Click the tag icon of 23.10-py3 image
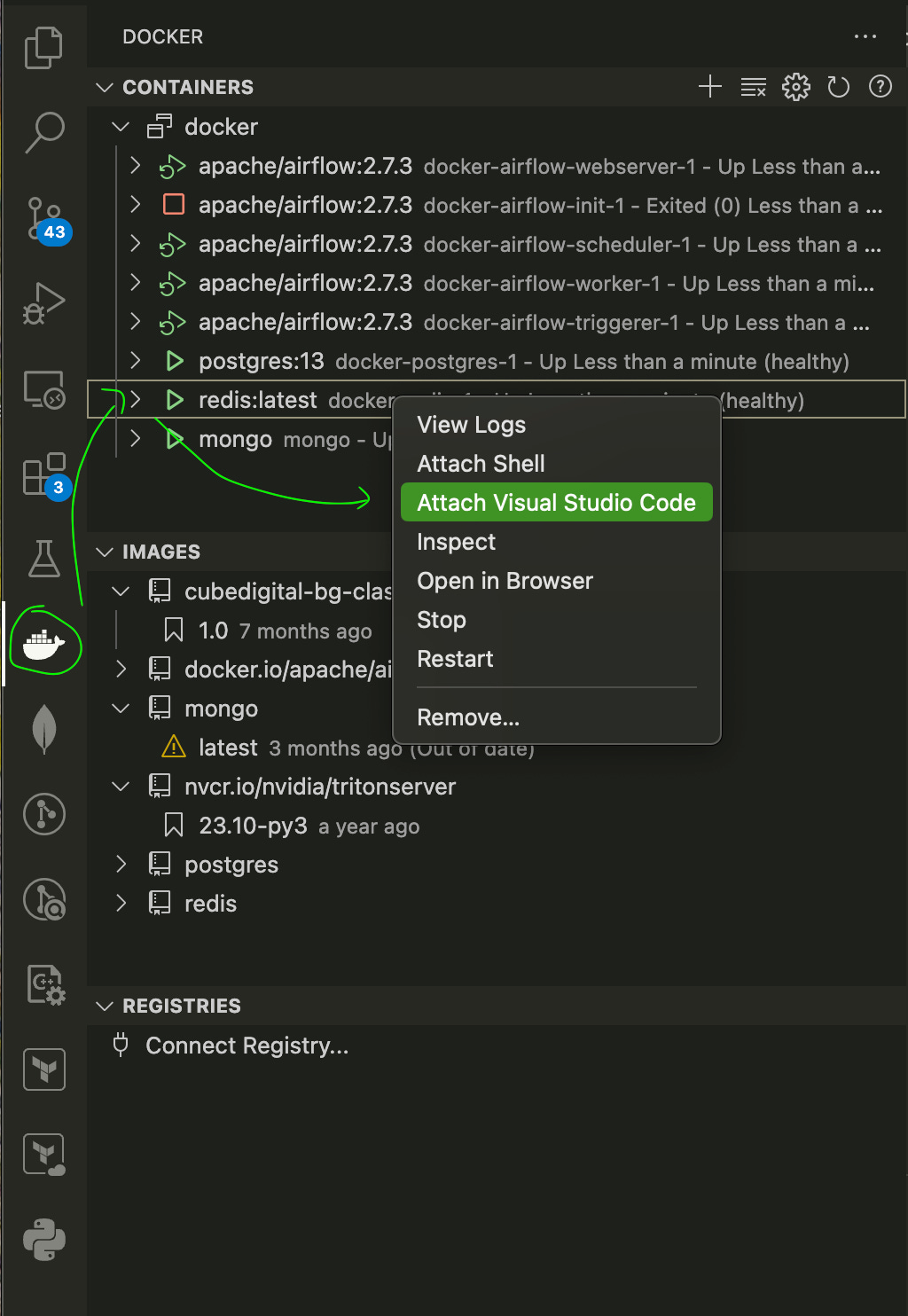This screenshot has height=1316, width=908. coord(174,826)
